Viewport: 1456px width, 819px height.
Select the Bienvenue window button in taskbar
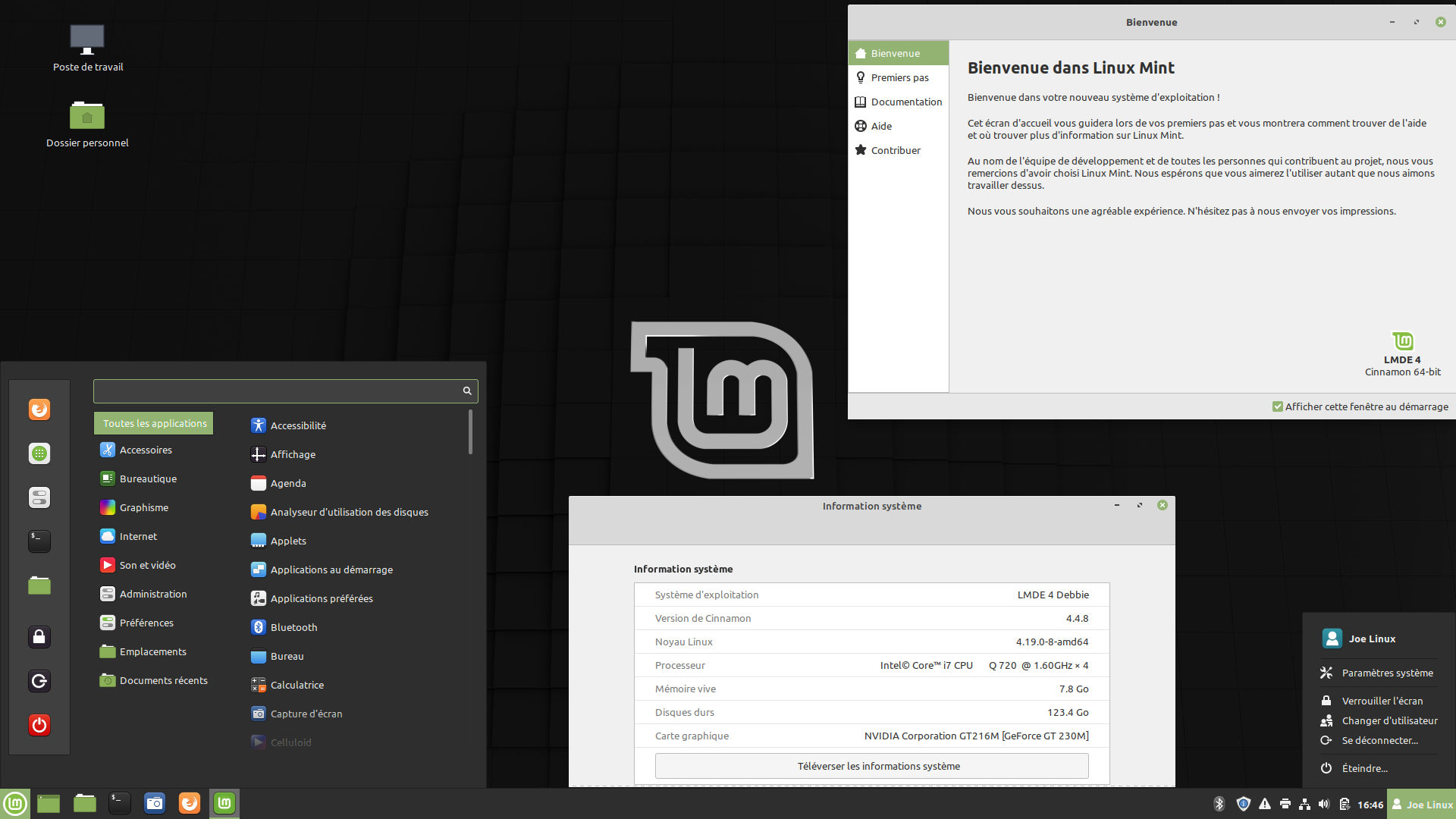[224, 803]
